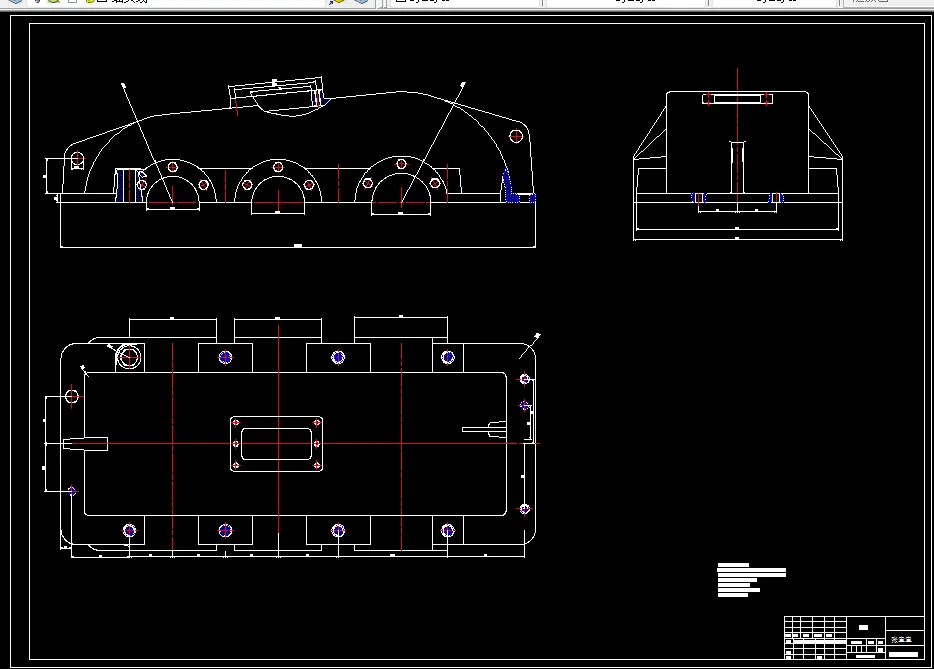Select the vertical centerline of the side view
Screen dimensions: 934x669
737,140
